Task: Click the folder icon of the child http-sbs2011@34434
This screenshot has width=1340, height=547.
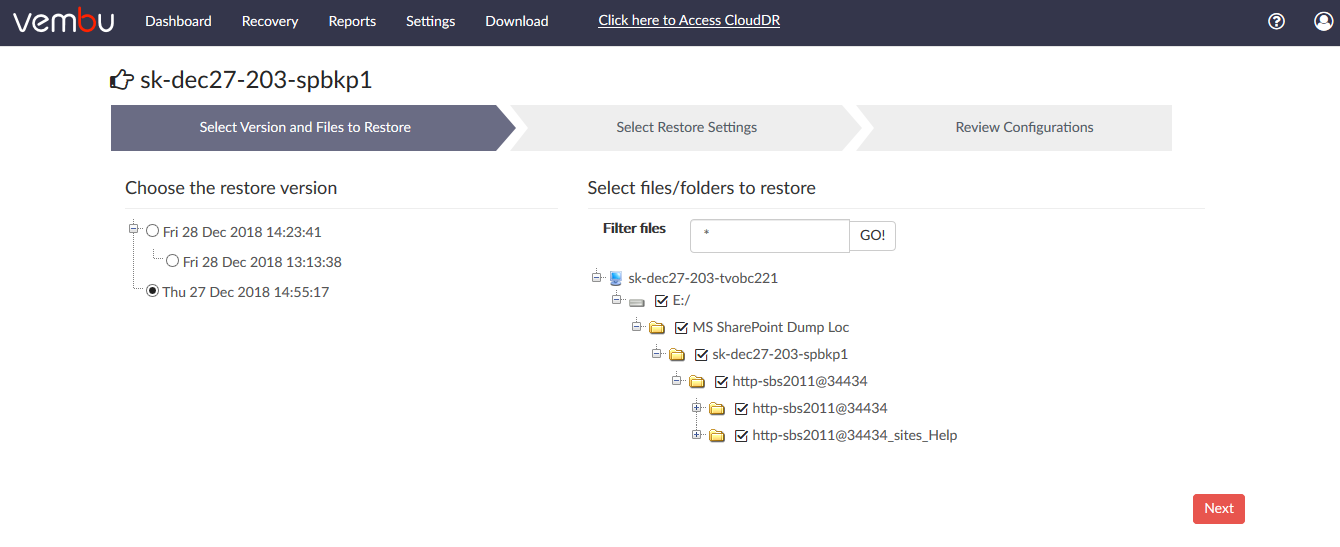Action: [717, 408]
